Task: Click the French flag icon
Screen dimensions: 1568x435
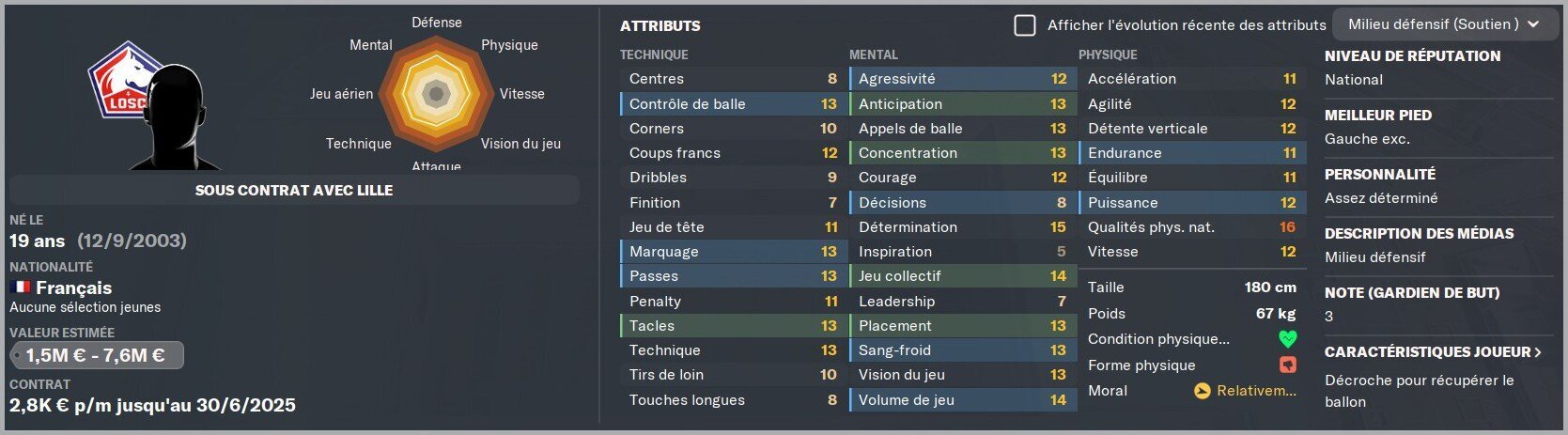Action: [x=20, y=287]
